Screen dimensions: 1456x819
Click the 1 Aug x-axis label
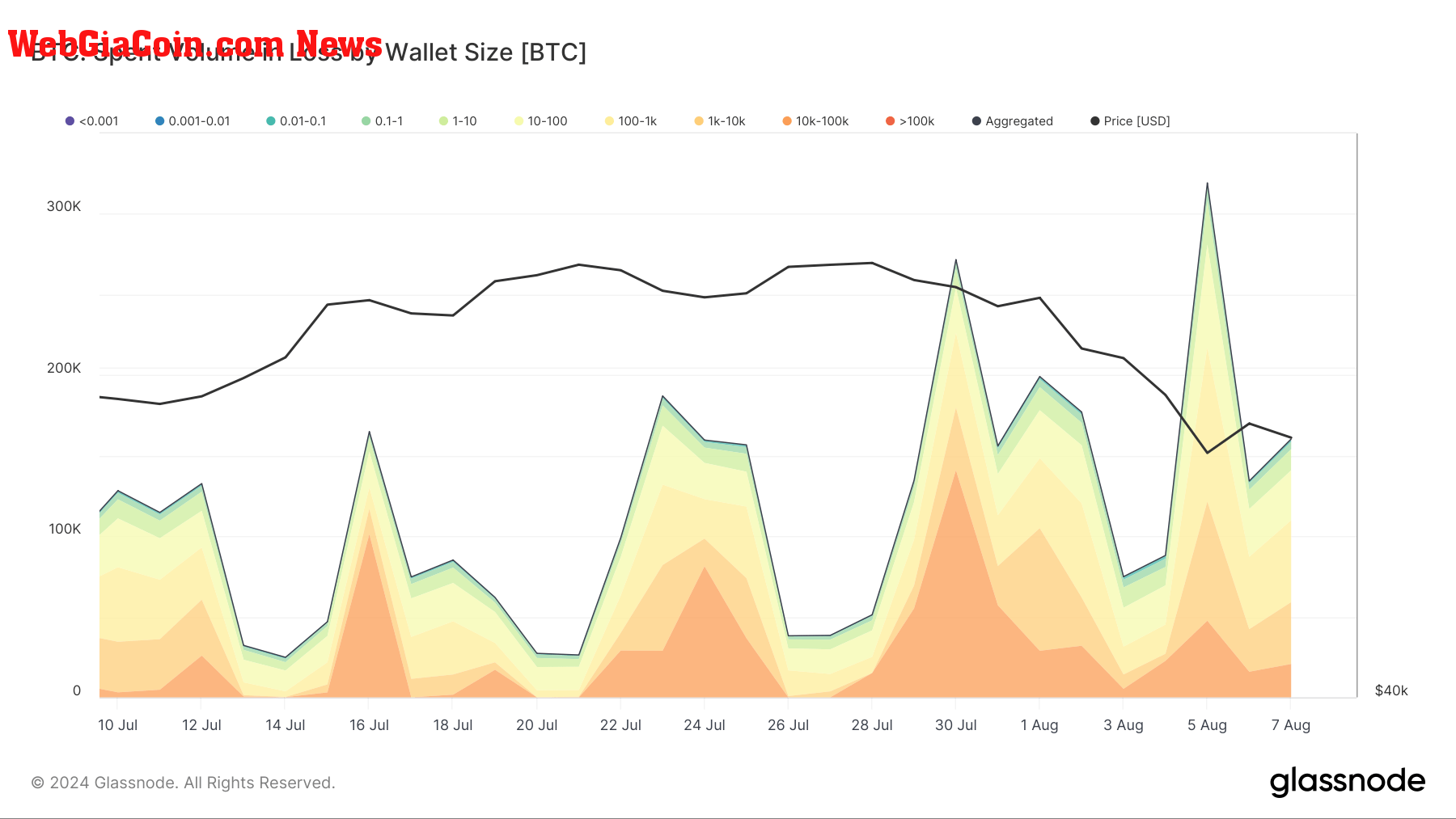pyautogui.click(x=1039, y=725)
